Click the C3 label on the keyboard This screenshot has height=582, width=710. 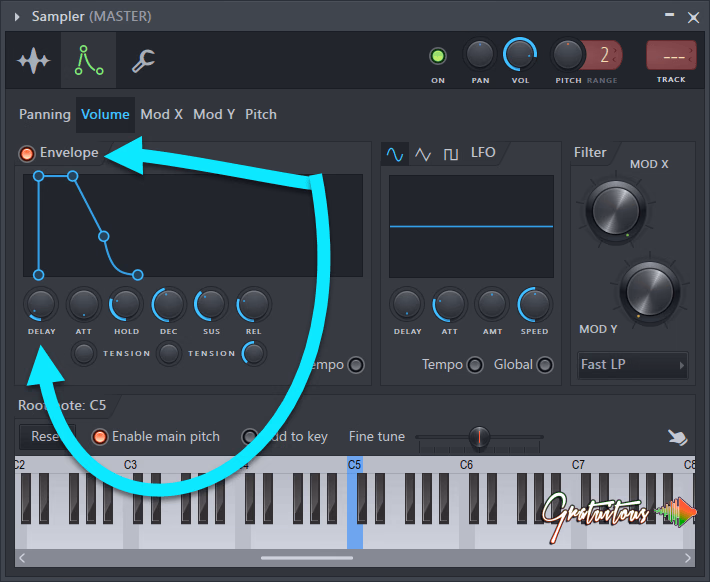(130, 465)
